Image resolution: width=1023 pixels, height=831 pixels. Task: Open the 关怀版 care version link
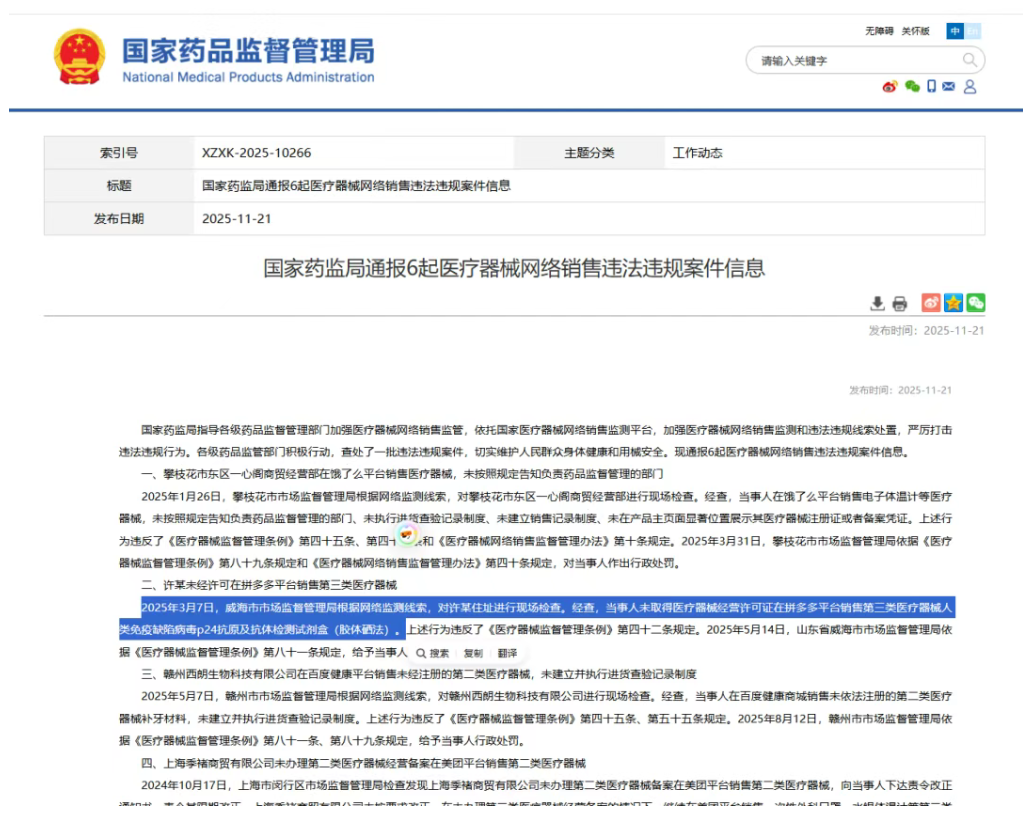click(x=915, y=31)
